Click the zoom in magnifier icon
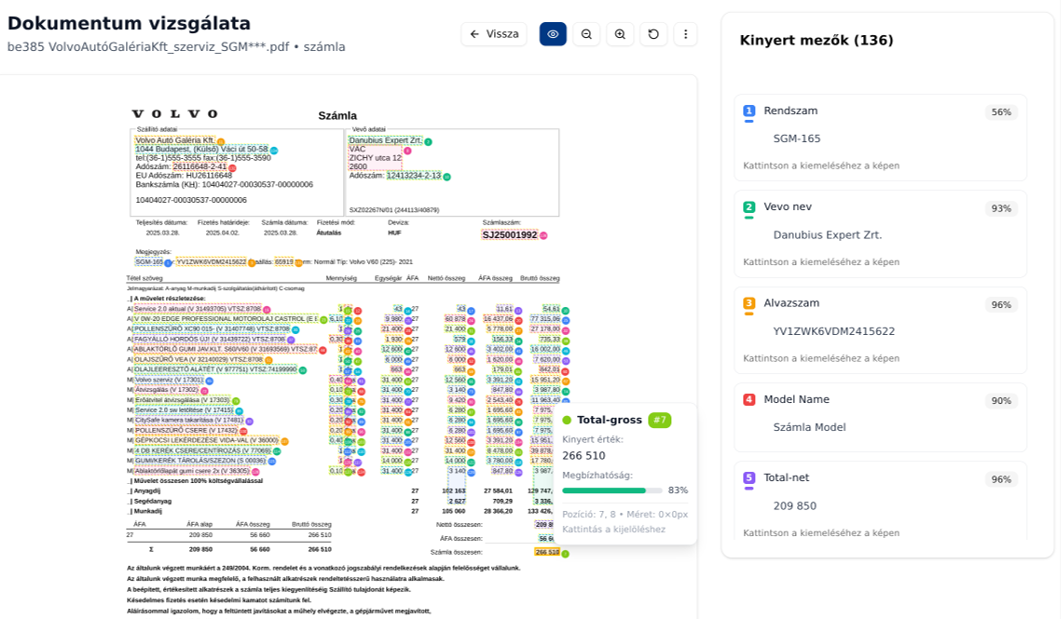Viewport: 1061px width, 619px height. (x=620, y=34)
